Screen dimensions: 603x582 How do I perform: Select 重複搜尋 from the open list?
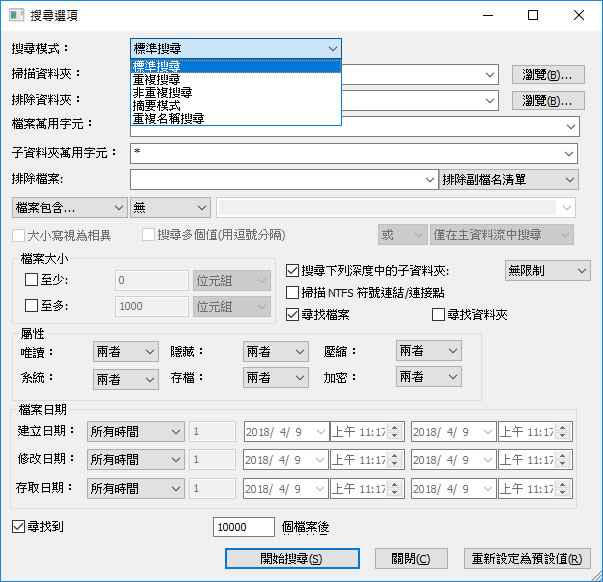(x=157, y=79)
